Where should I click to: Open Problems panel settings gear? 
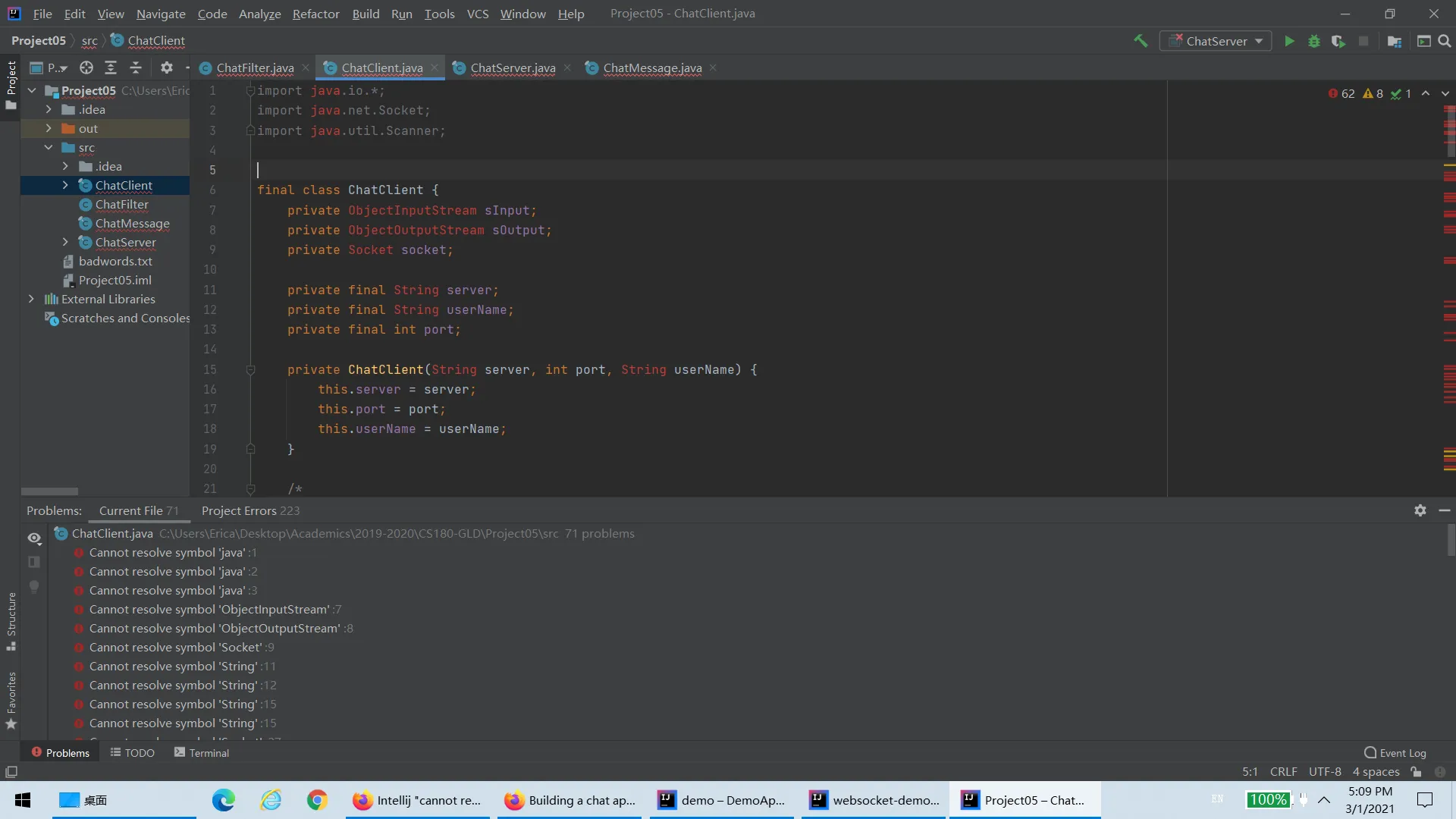click(1420, 510)
